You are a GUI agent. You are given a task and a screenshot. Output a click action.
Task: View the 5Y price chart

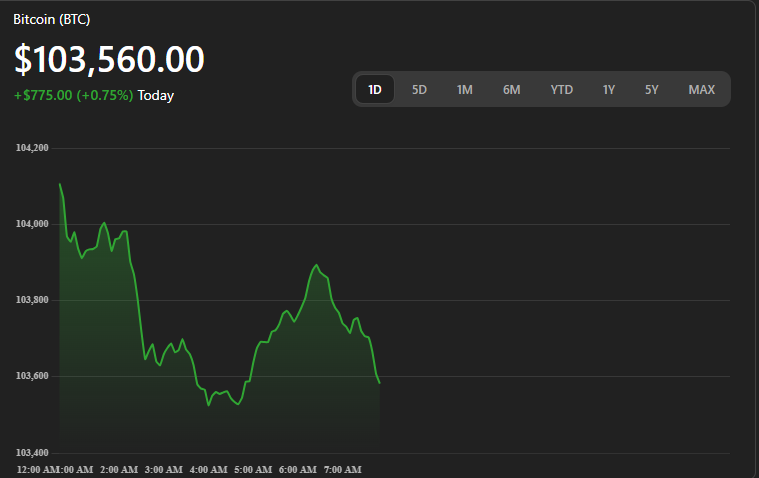click(652, 89)
